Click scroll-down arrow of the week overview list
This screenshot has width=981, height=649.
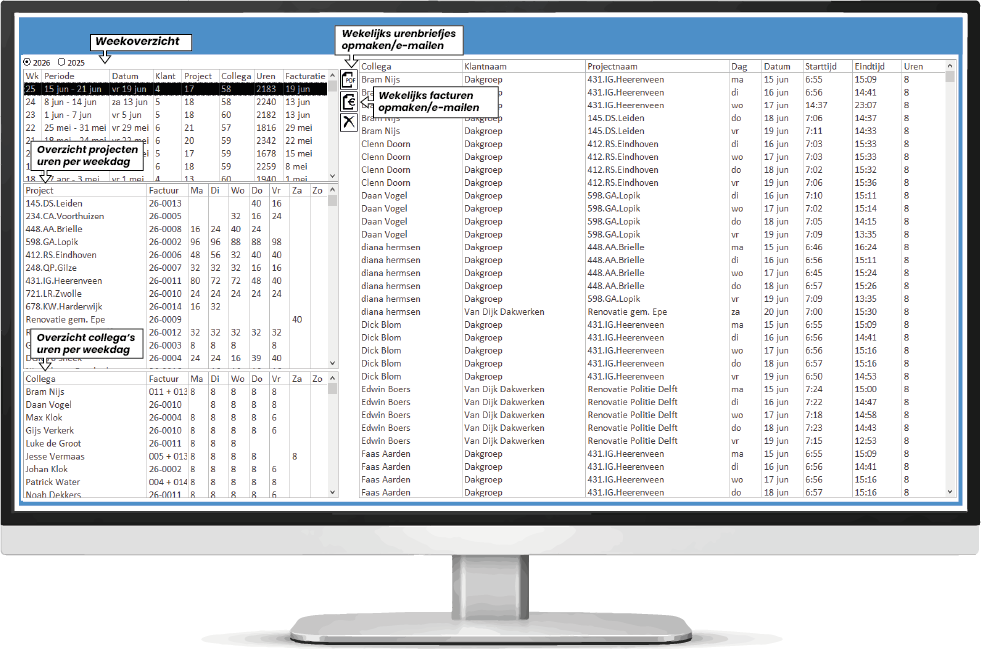[332, 176]
